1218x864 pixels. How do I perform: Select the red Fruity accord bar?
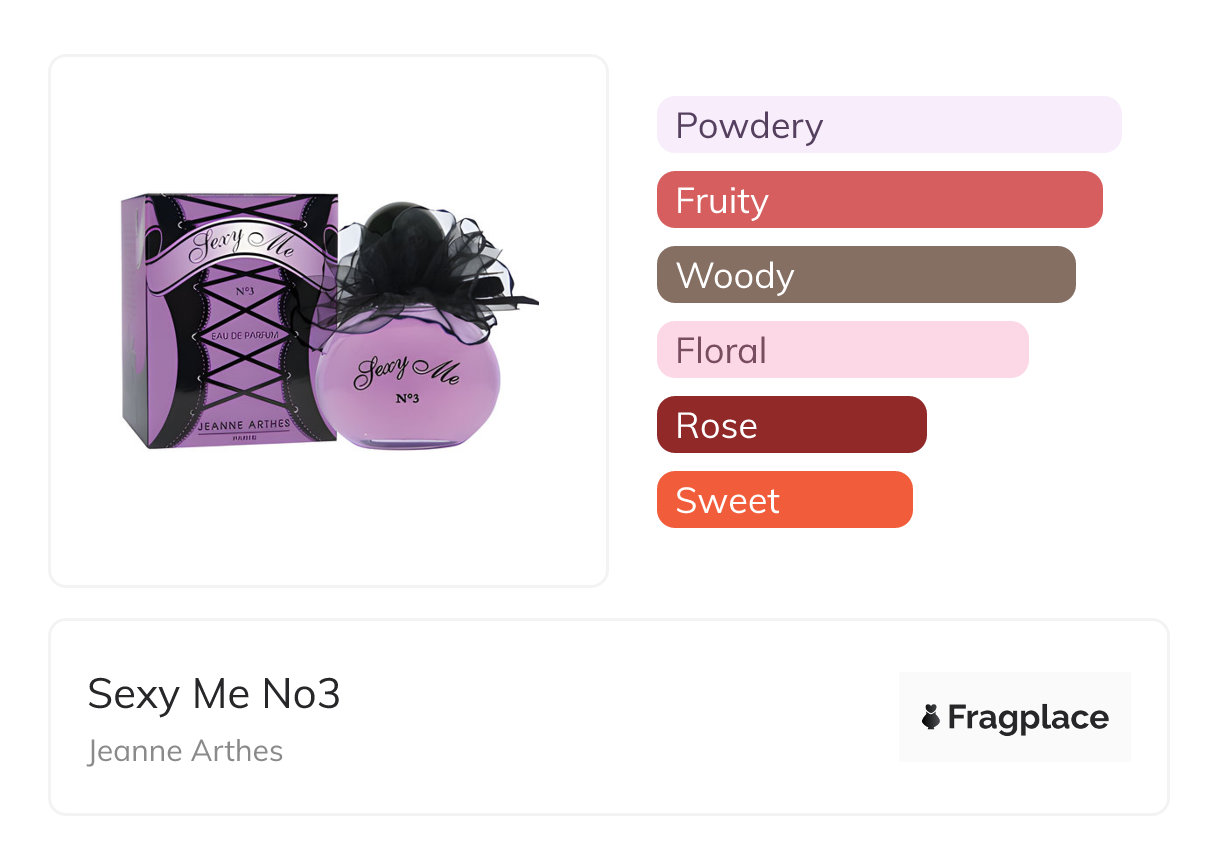pos(879,200)
